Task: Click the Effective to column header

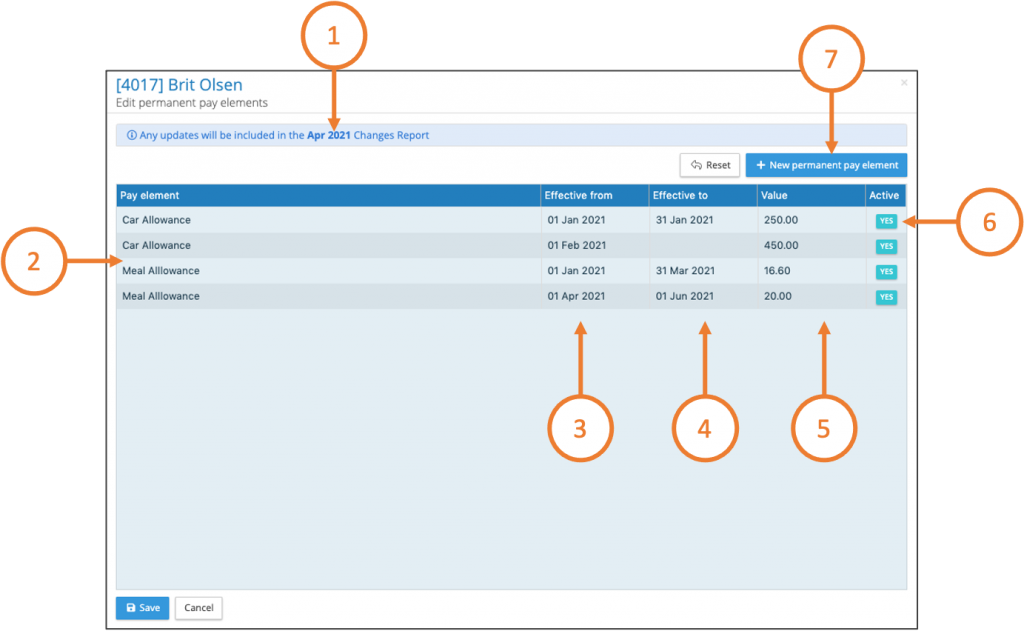Action: point(680,195)
